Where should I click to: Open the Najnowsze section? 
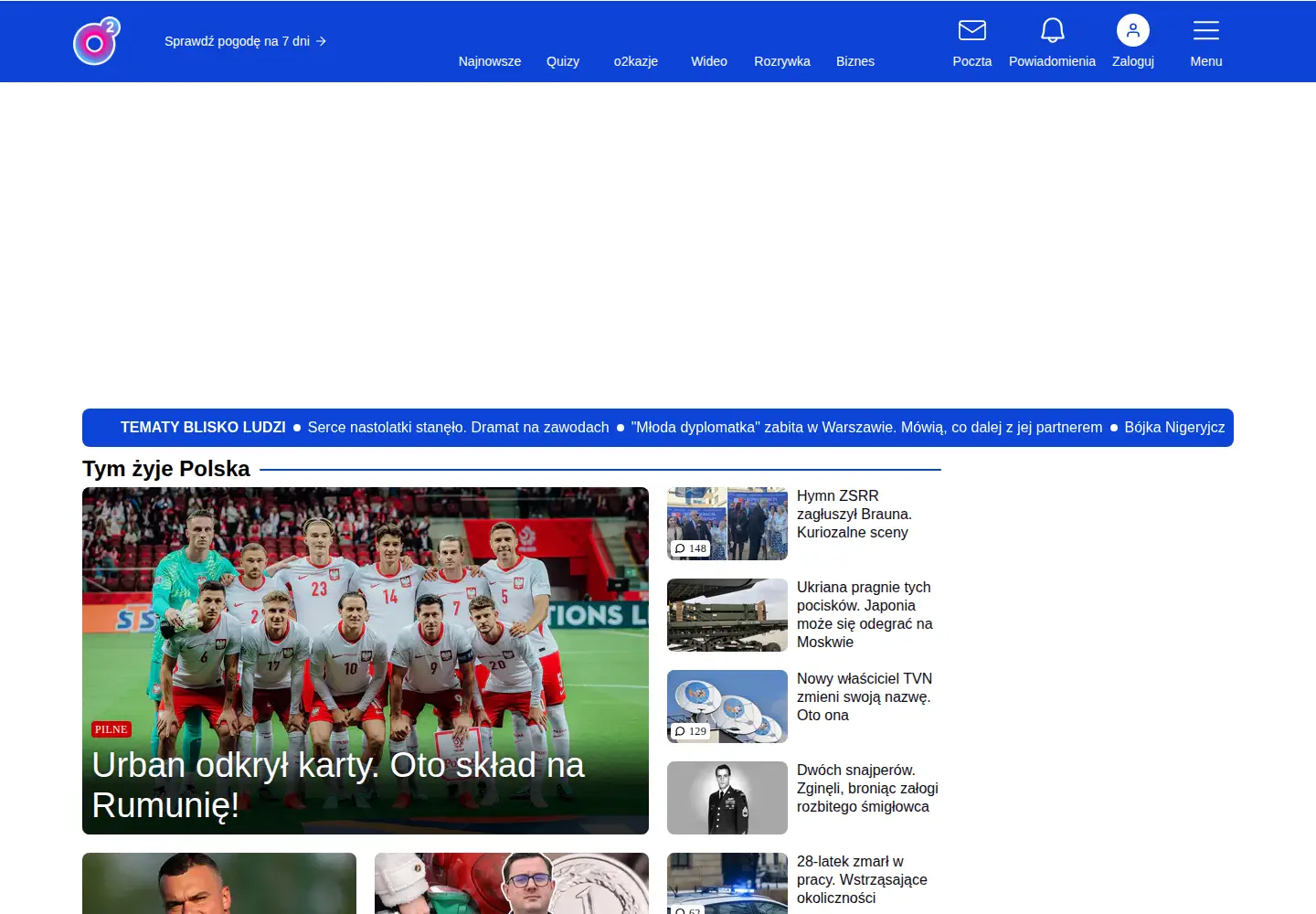[490, 61]
